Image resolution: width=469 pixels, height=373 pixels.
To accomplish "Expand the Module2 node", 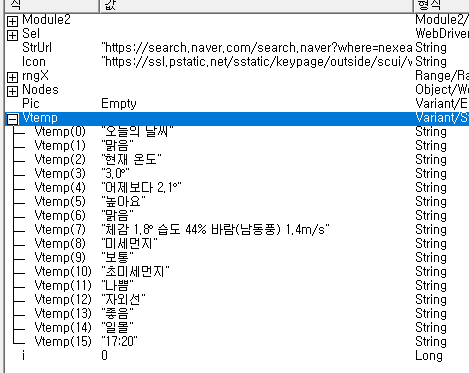I will click(x=12, y=21).
